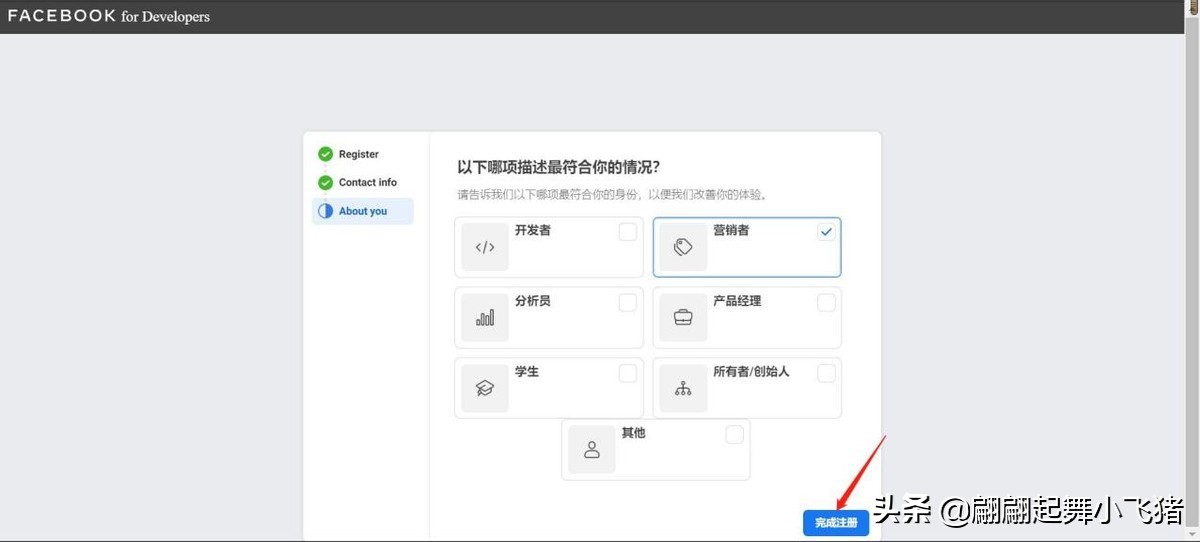Click the heading 以下哪项描述最符合你的情况？

559,166
